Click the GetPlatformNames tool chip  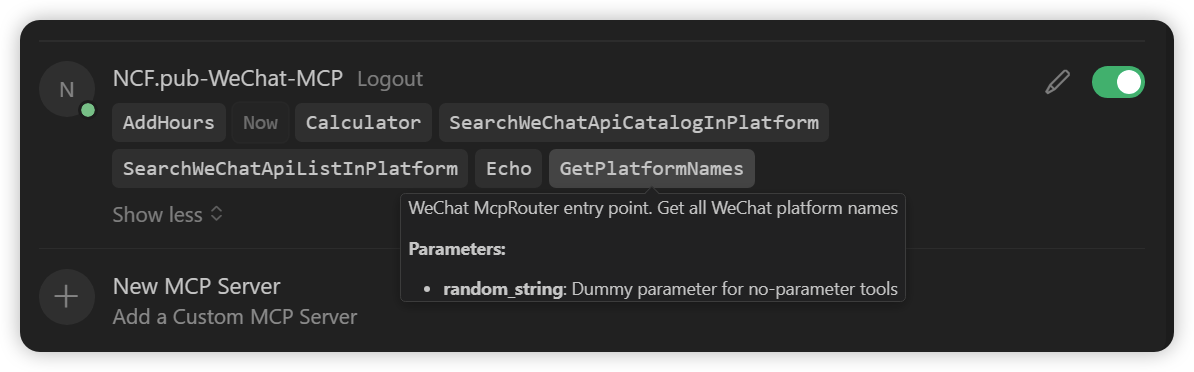coord(652,168)
